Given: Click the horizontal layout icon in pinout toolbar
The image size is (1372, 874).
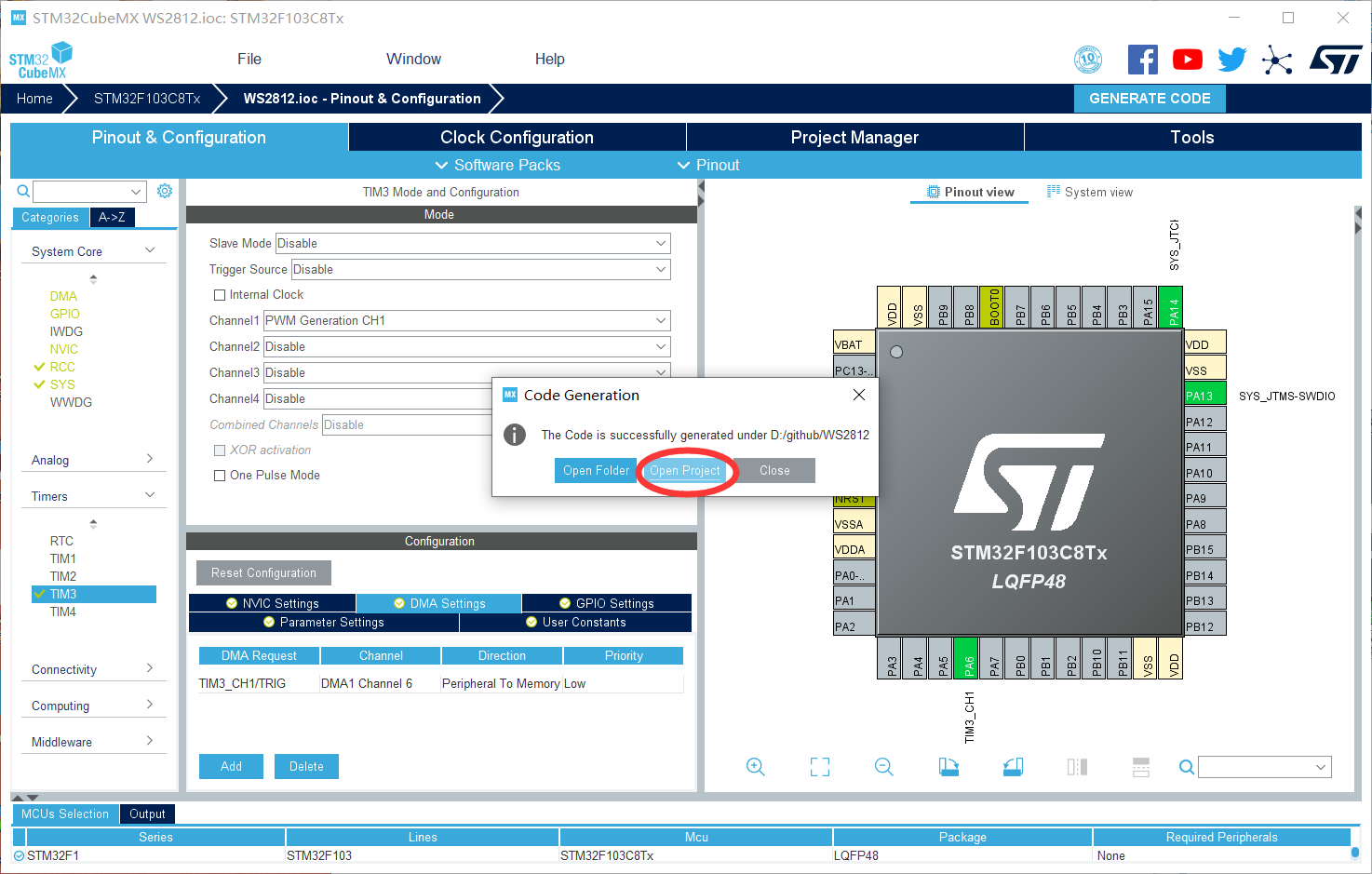Looking at the screenshot, I should click(x=1141, y=767).
